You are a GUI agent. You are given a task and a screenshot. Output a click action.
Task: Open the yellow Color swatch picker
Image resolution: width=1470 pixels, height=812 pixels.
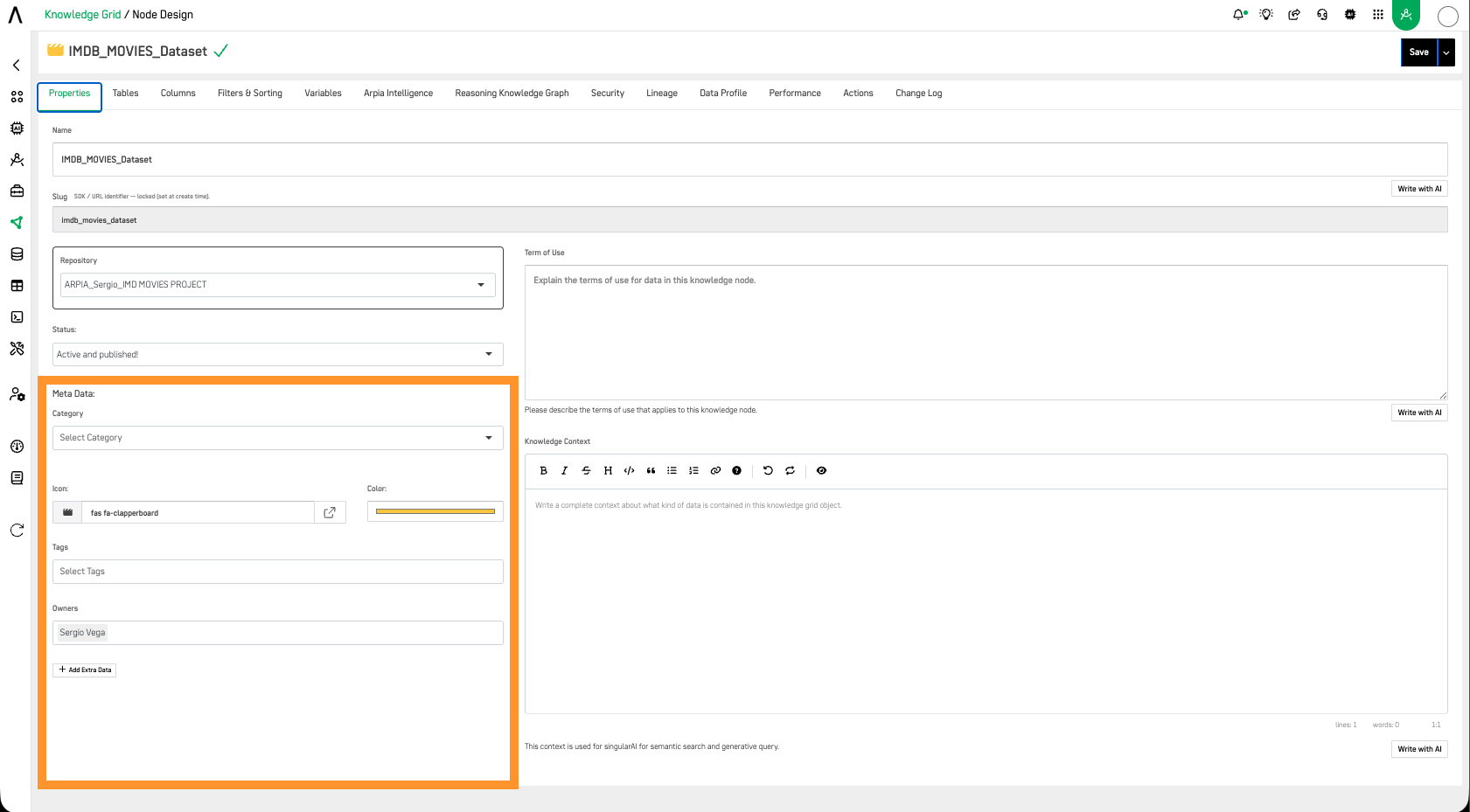point(435,511)
